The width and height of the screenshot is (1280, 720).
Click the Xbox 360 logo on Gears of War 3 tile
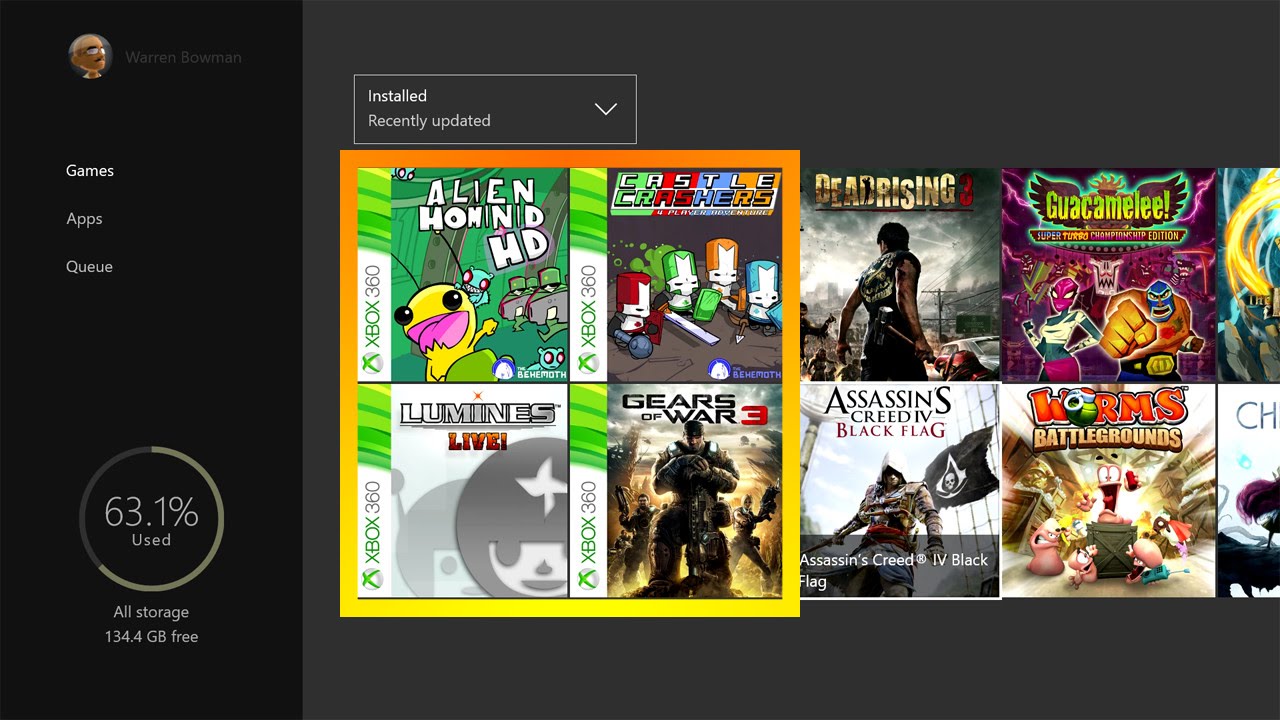(x=587, y=536)
